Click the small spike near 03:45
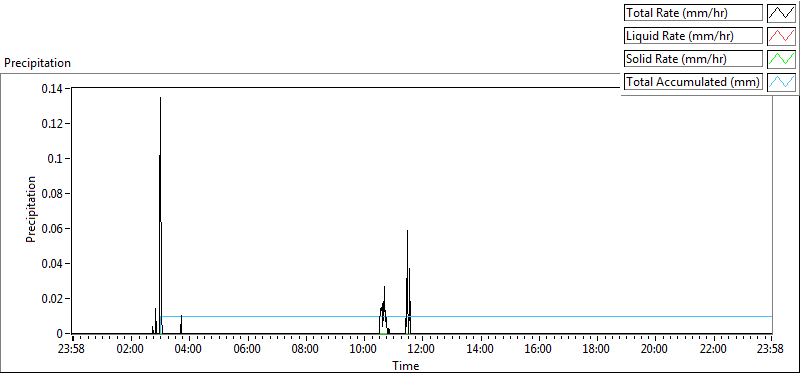Screen dimensions: 800x373 click(x=181, y=325)
